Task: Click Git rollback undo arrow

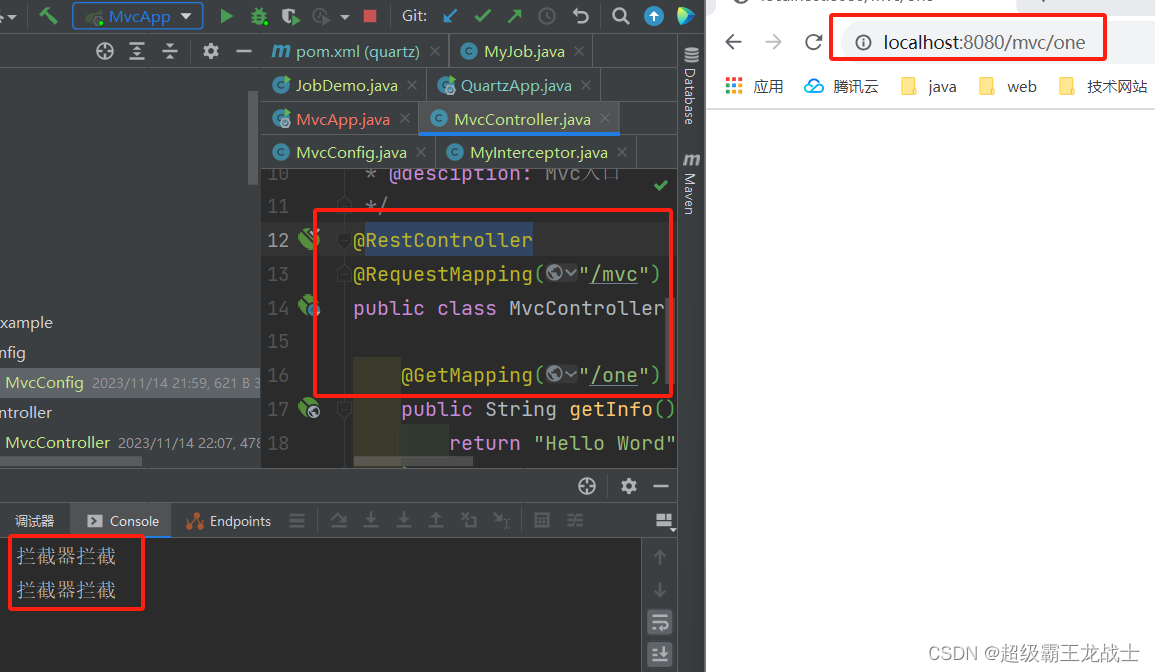Action: pyautogui.click(x=580, y=15)
